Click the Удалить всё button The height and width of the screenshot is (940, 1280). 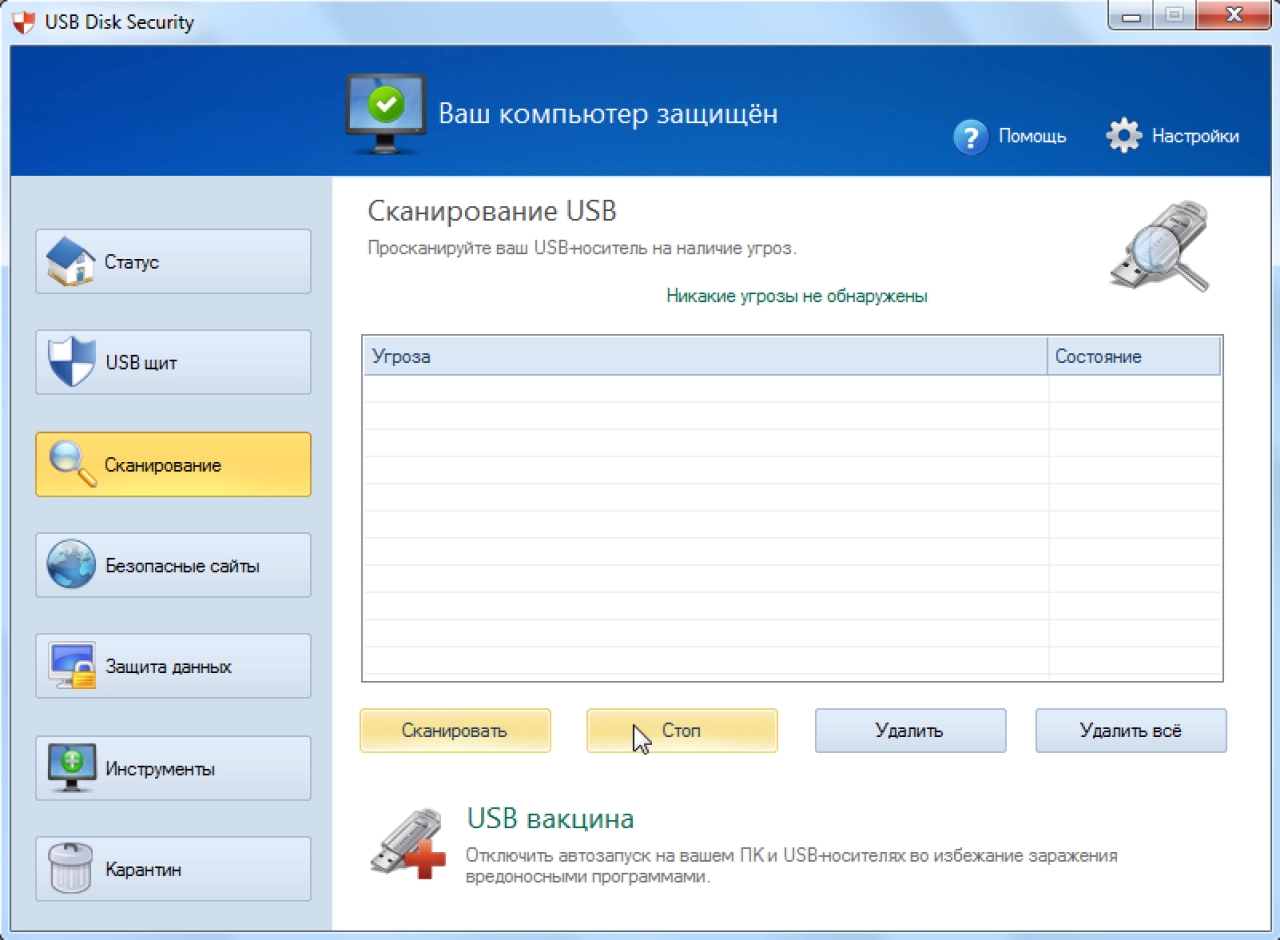(x=1131, y=730)
